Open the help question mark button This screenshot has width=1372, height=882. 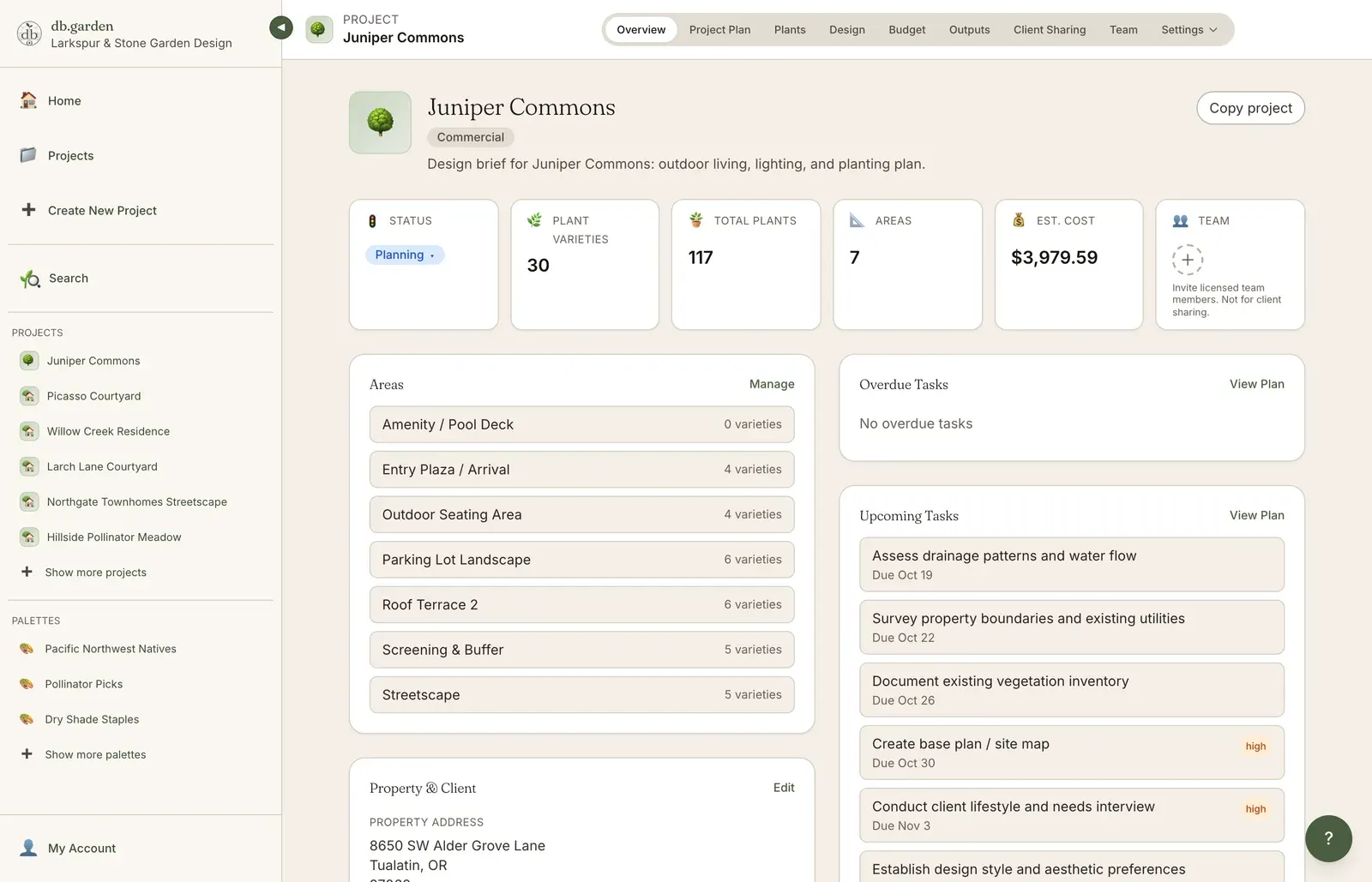(x=1328, y=838)
